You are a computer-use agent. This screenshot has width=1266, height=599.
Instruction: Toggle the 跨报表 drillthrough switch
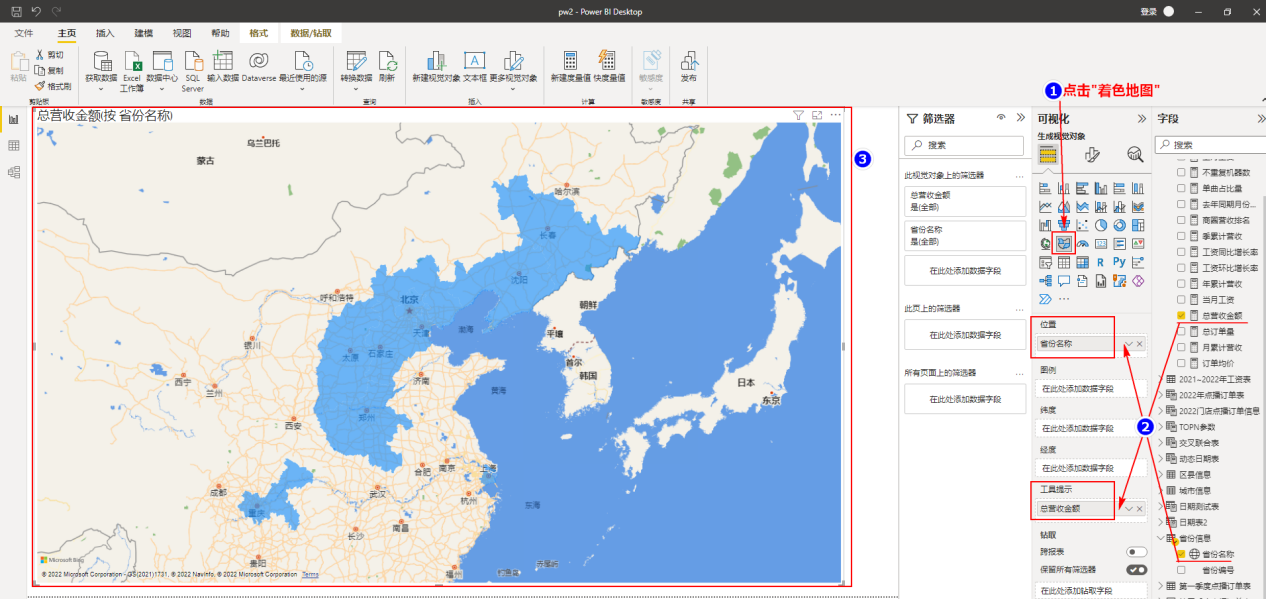[1136, 552]
